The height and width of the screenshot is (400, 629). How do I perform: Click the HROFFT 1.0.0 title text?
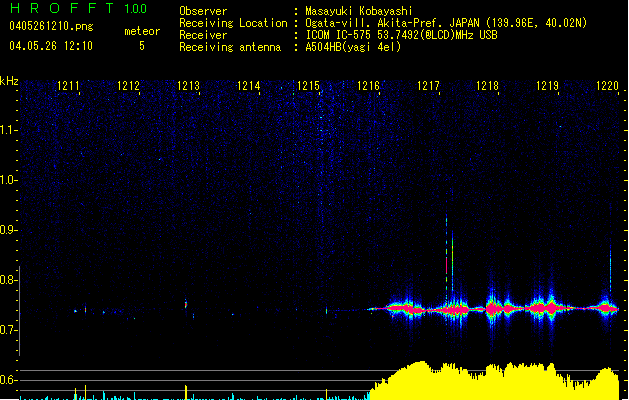point(79,8)
